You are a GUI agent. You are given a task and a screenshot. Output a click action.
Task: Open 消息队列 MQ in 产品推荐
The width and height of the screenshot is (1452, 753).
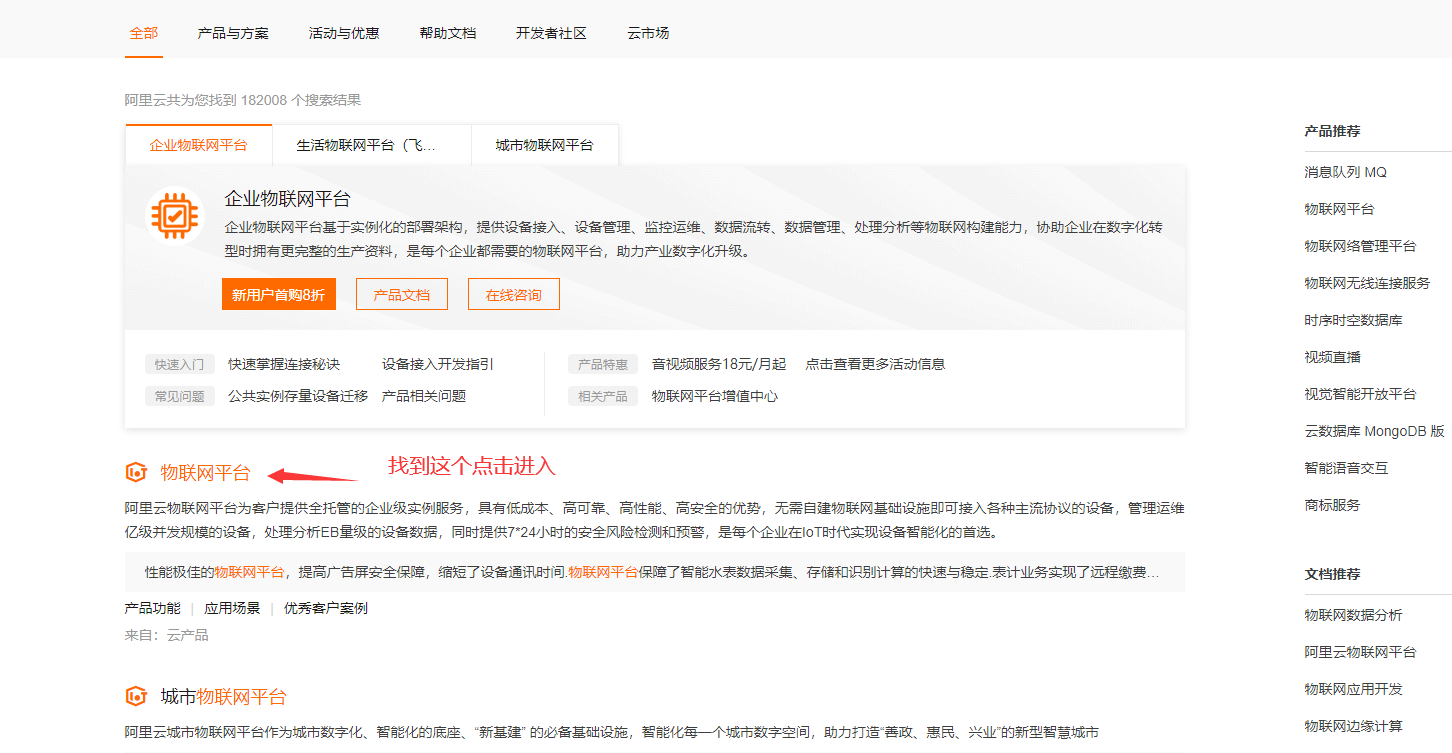[1346, 172]
